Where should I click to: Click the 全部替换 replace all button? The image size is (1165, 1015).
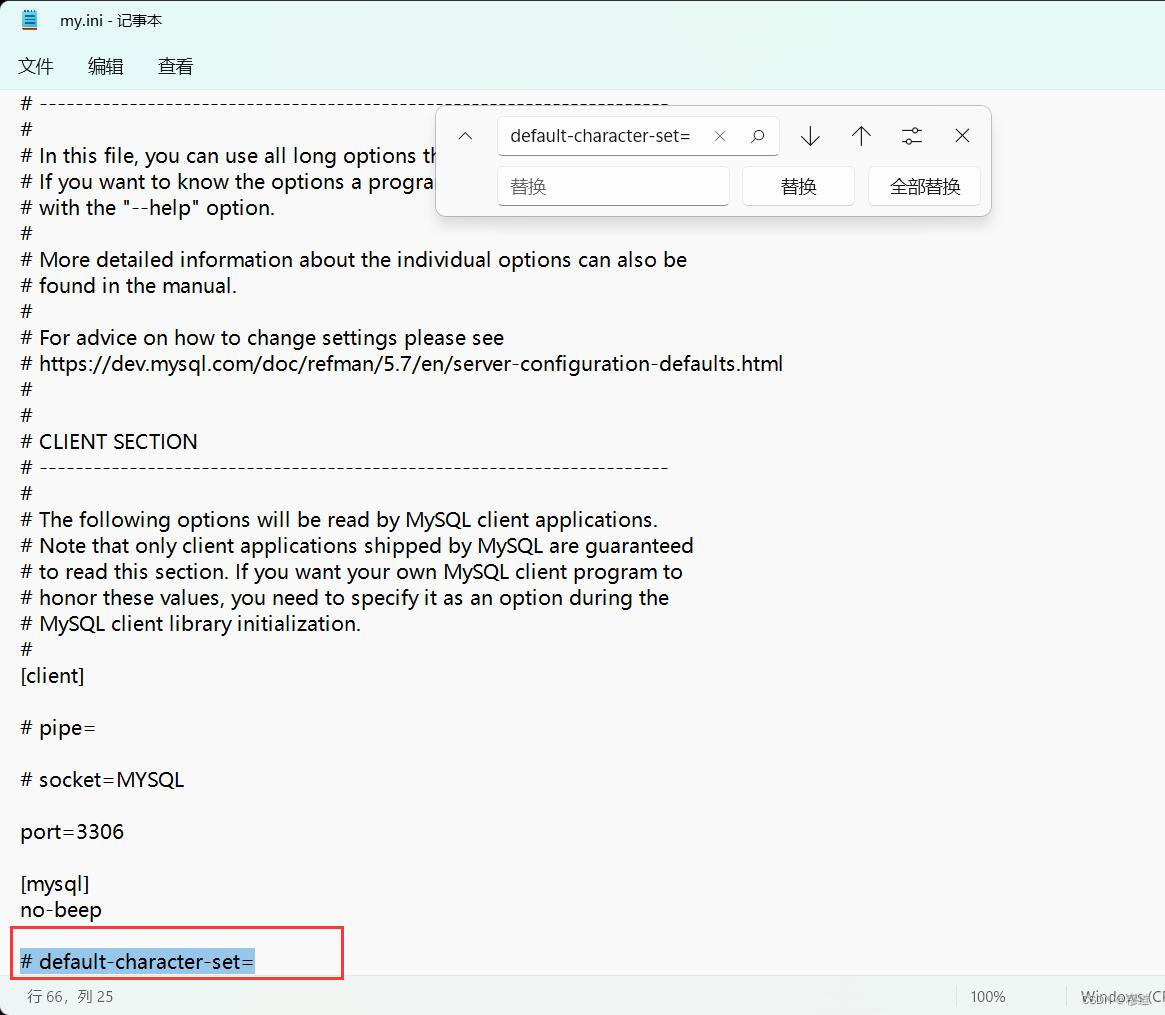(924, 186)
